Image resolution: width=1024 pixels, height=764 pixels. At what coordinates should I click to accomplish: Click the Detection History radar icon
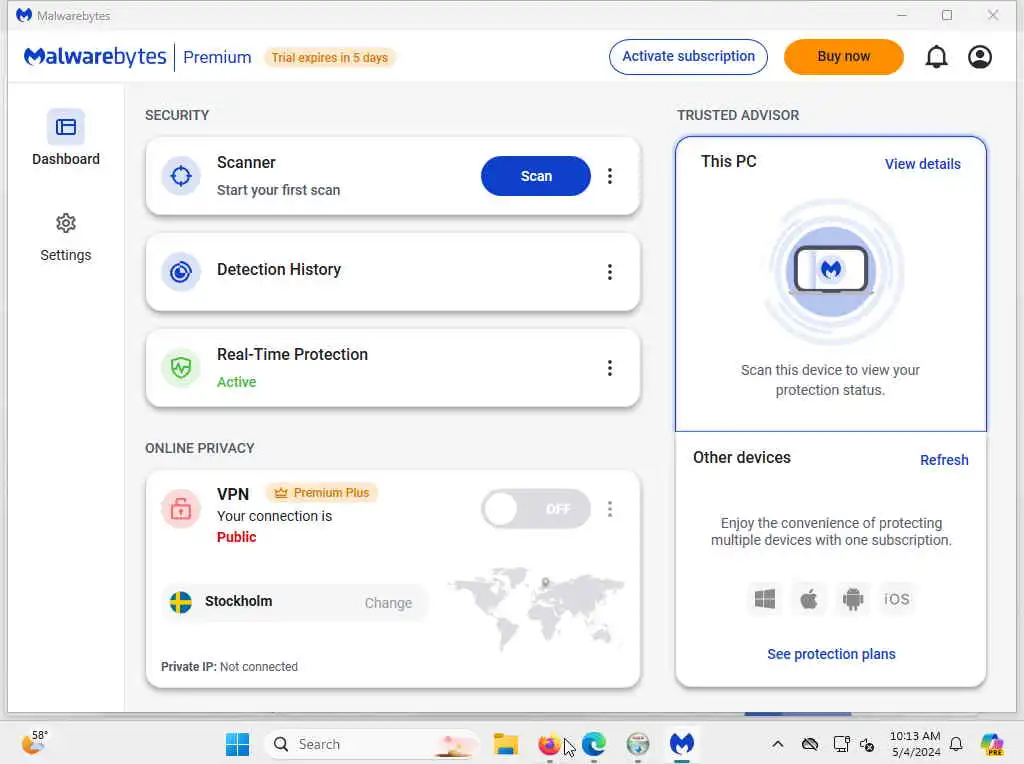[x=181, y=272]
